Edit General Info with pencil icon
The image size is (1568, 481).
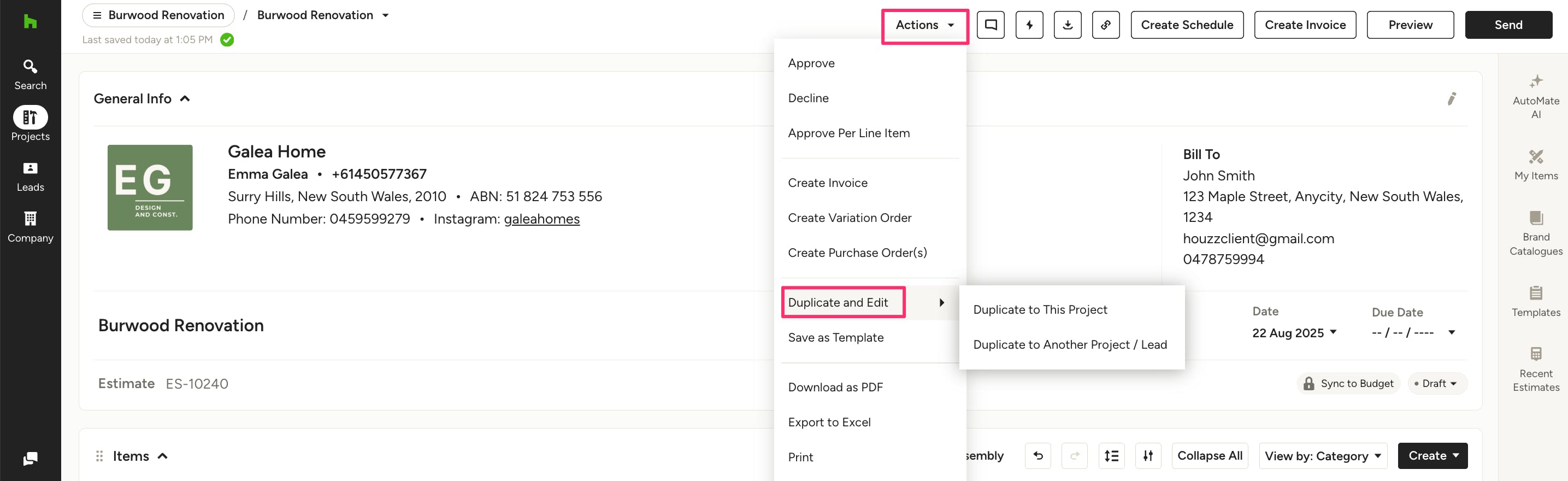(x=1451, y=98)
